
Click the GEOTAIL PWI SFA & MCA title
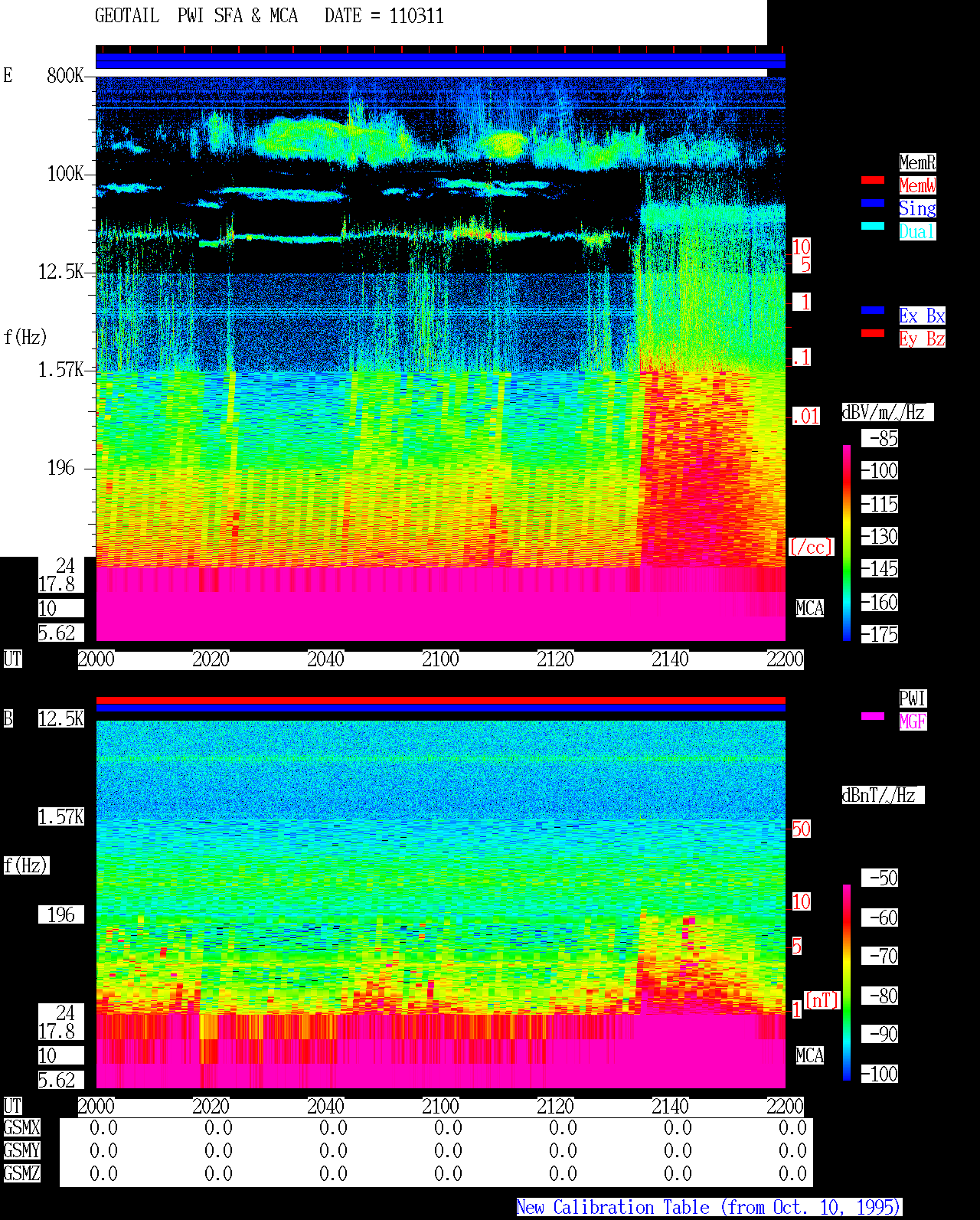point(196,16)
